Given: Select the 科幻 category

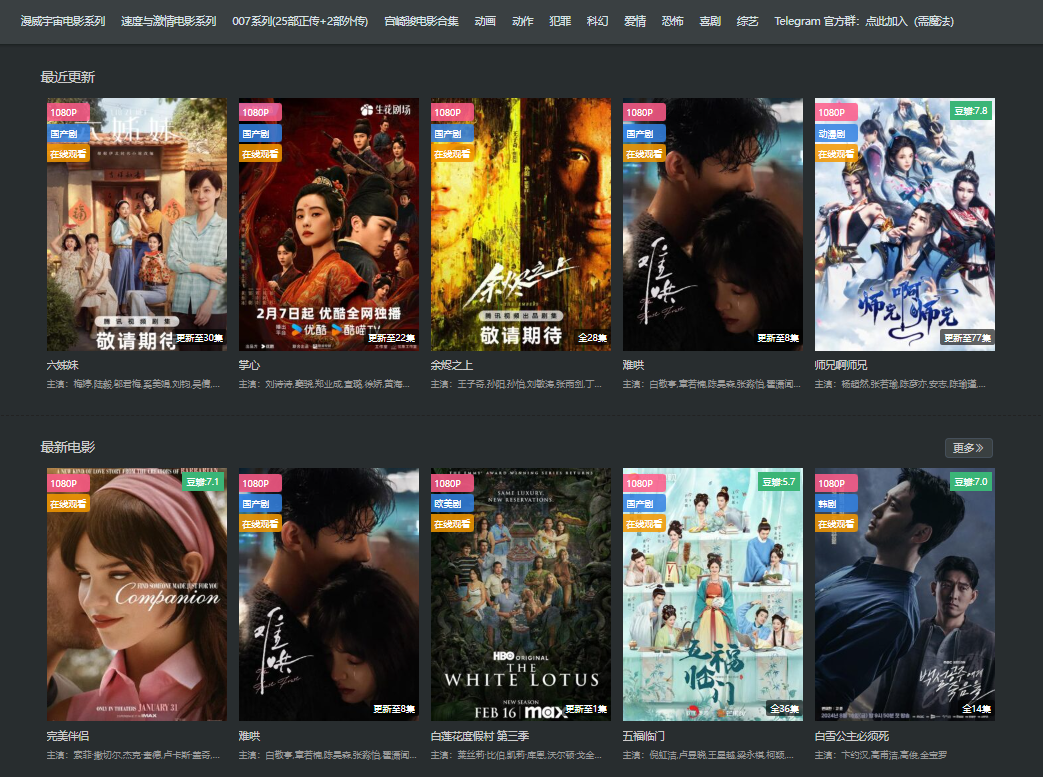Looking at the screenshot, I should [597, 21].
